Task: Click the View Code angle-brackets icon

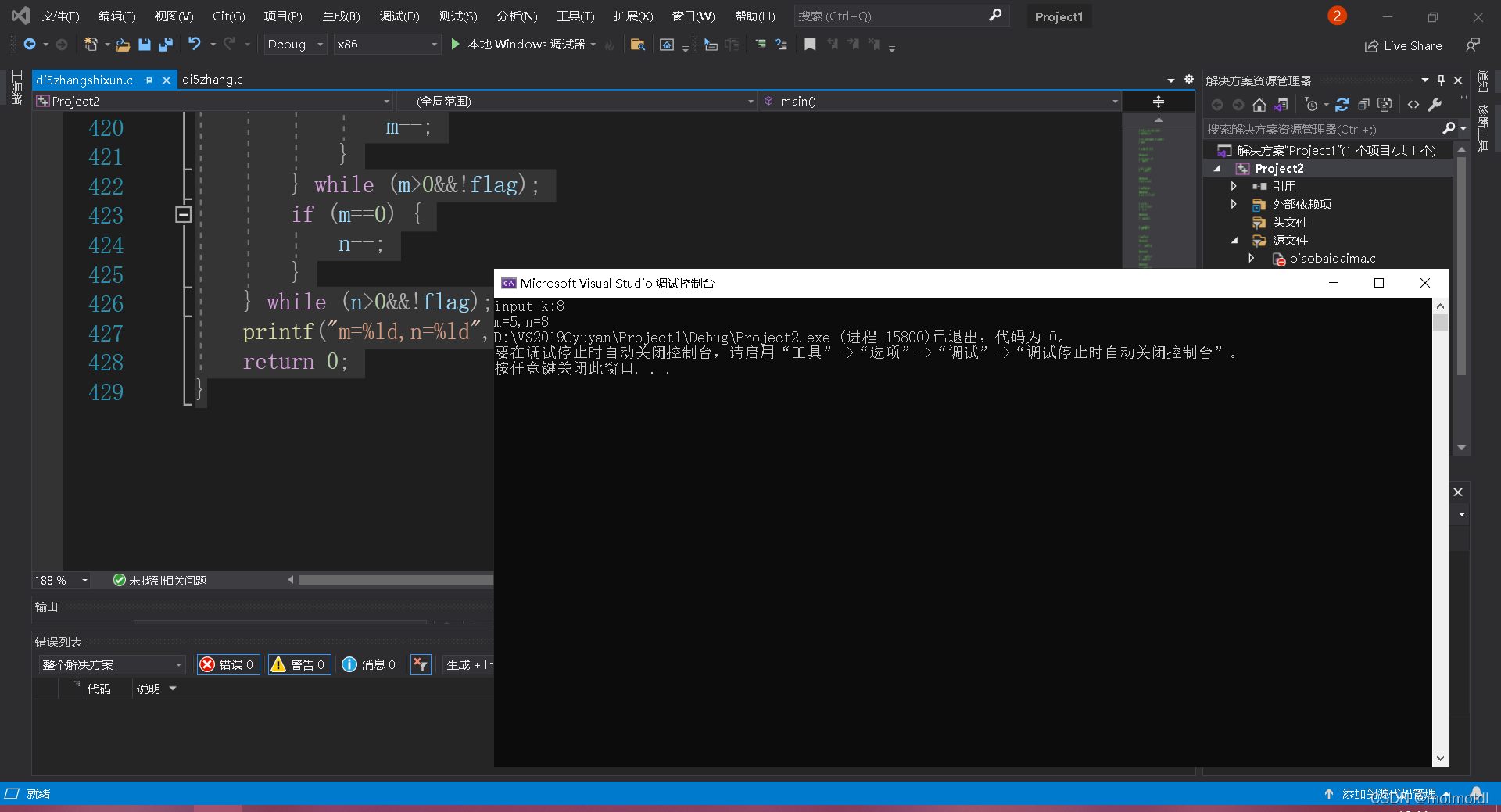Action: tap(1413, 105)
